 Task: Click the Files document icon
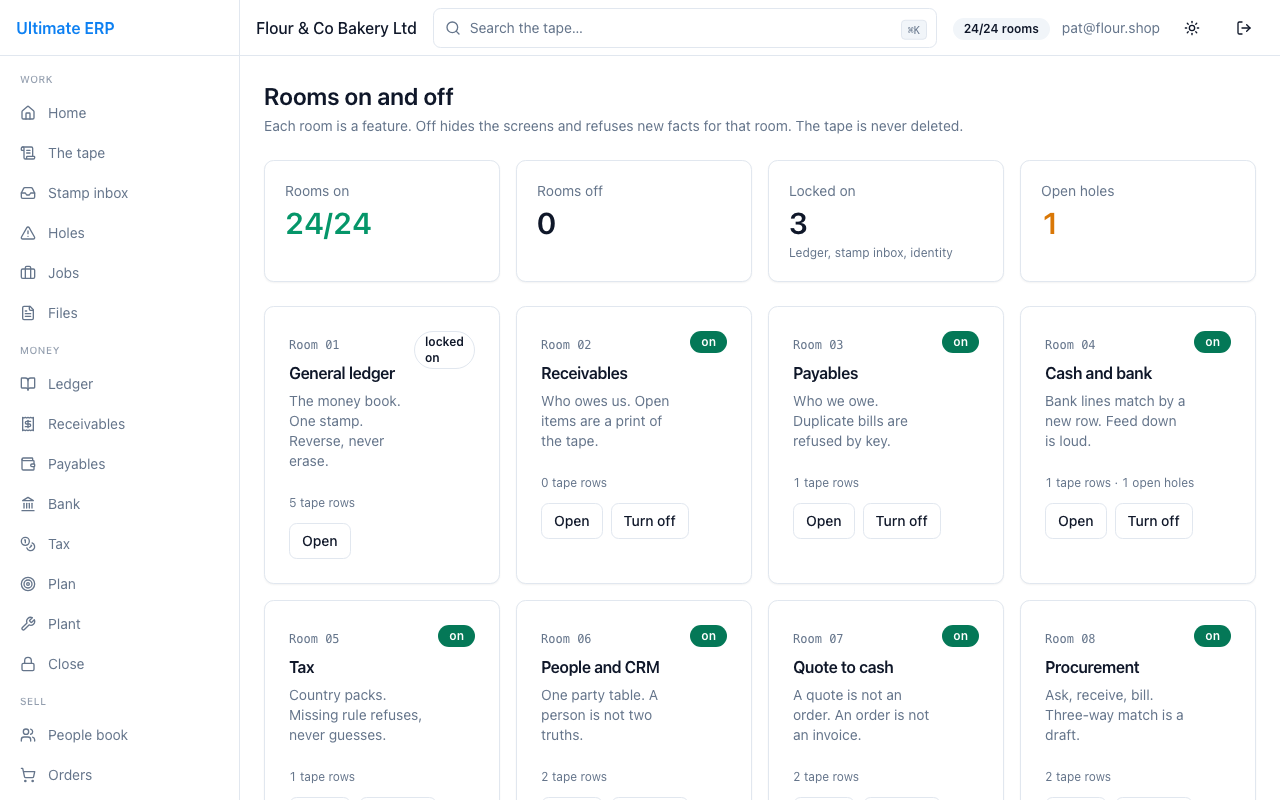[x=28, y=313]
